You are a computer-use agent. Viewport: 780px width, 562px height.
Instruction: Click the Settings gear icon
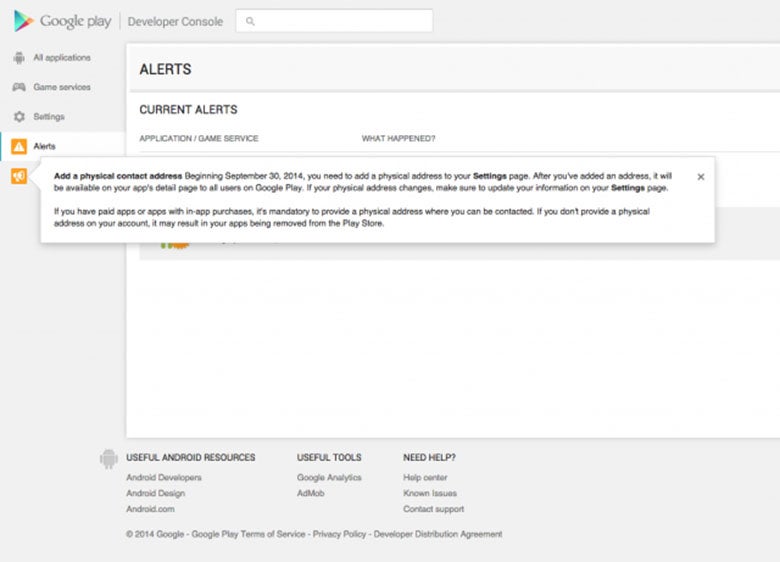tap(19, 117)
